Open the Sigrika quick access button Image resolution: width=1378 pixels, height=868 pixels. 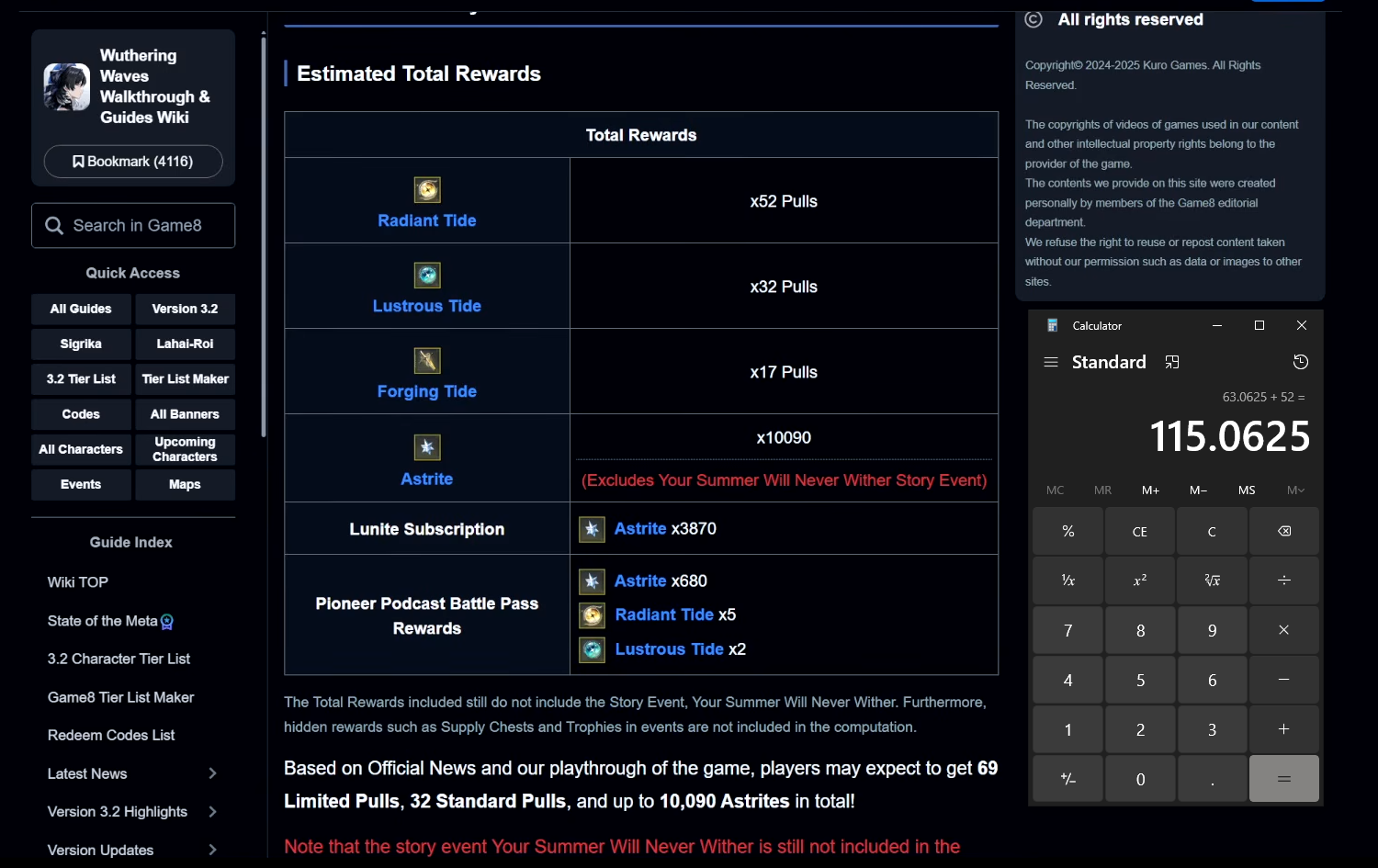pos(81,344)
